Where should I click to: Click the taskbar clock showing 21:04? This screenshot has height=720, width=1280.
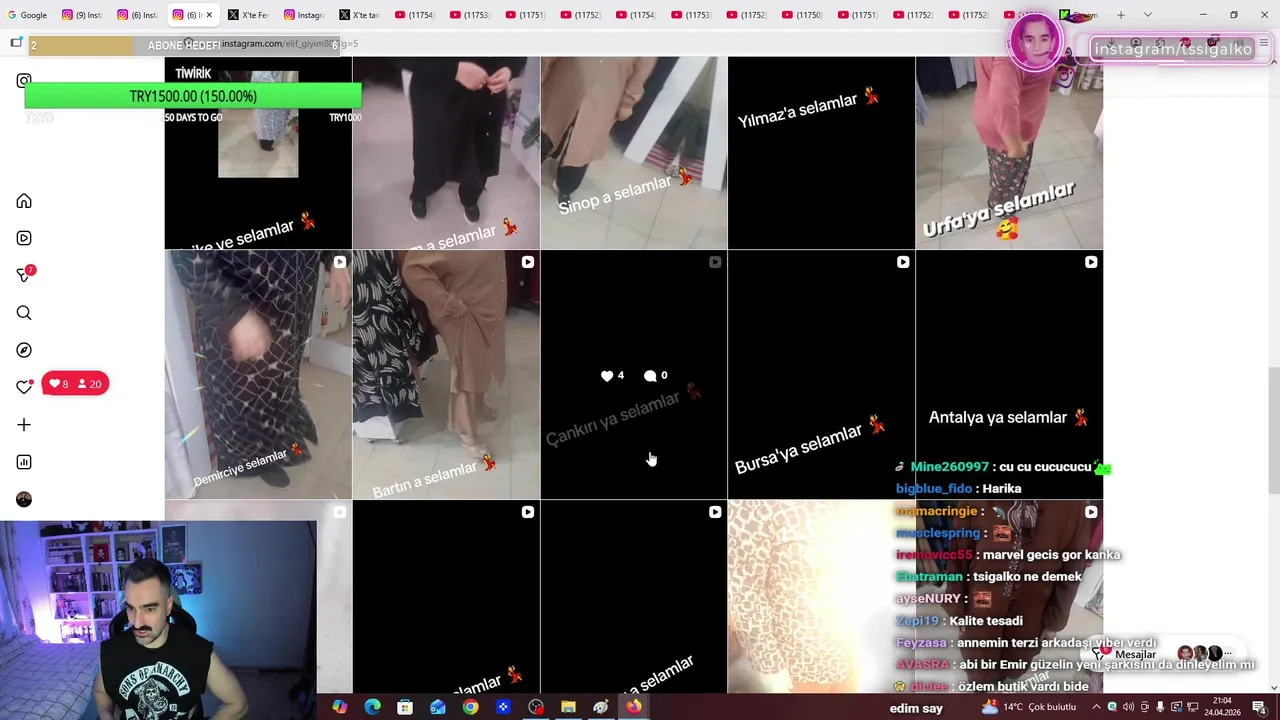point(1222,707)
